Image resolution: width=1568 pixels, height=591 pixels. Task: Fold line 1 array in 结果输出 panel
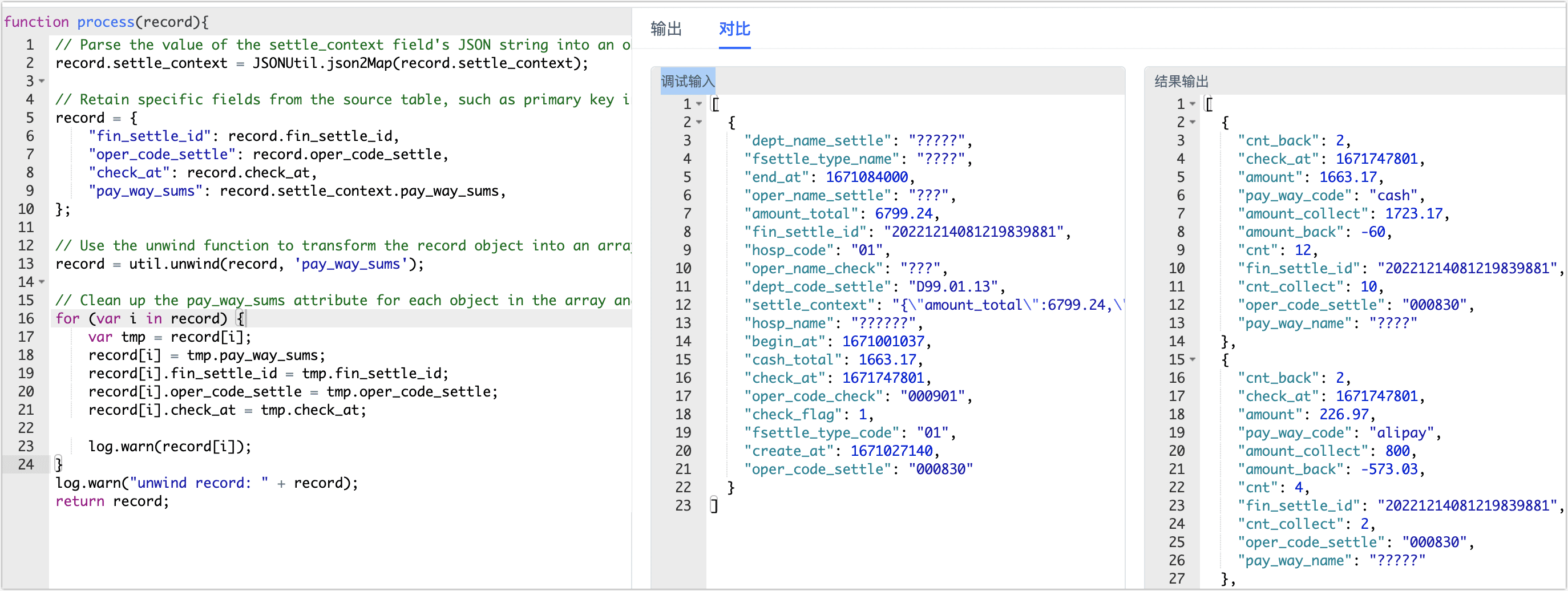pos(1193,104)
